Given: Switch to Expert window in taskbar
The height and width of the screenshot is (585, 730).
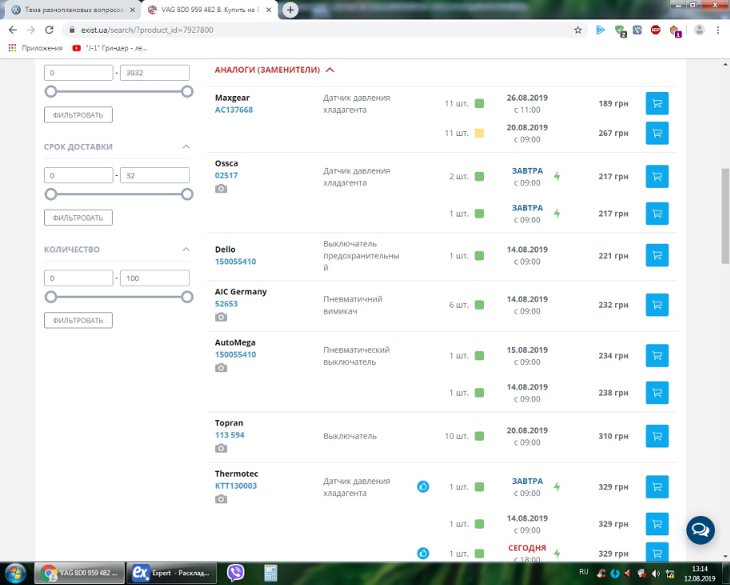Looking at the screenshot, I should point(171,573).
